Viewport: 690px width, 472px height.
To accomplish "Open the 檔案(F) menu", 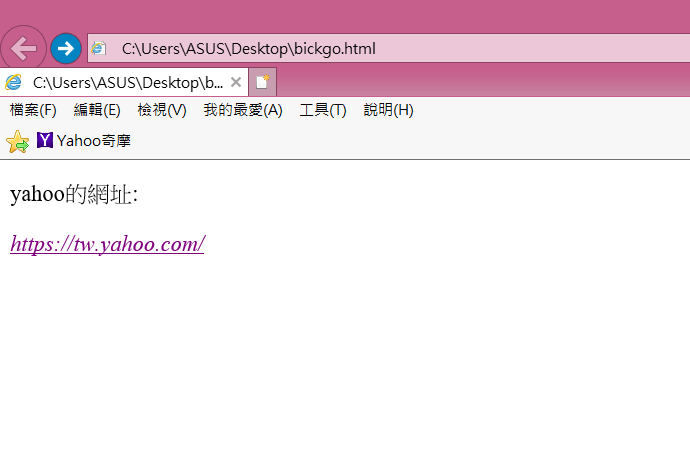I will tap(33, 110).
